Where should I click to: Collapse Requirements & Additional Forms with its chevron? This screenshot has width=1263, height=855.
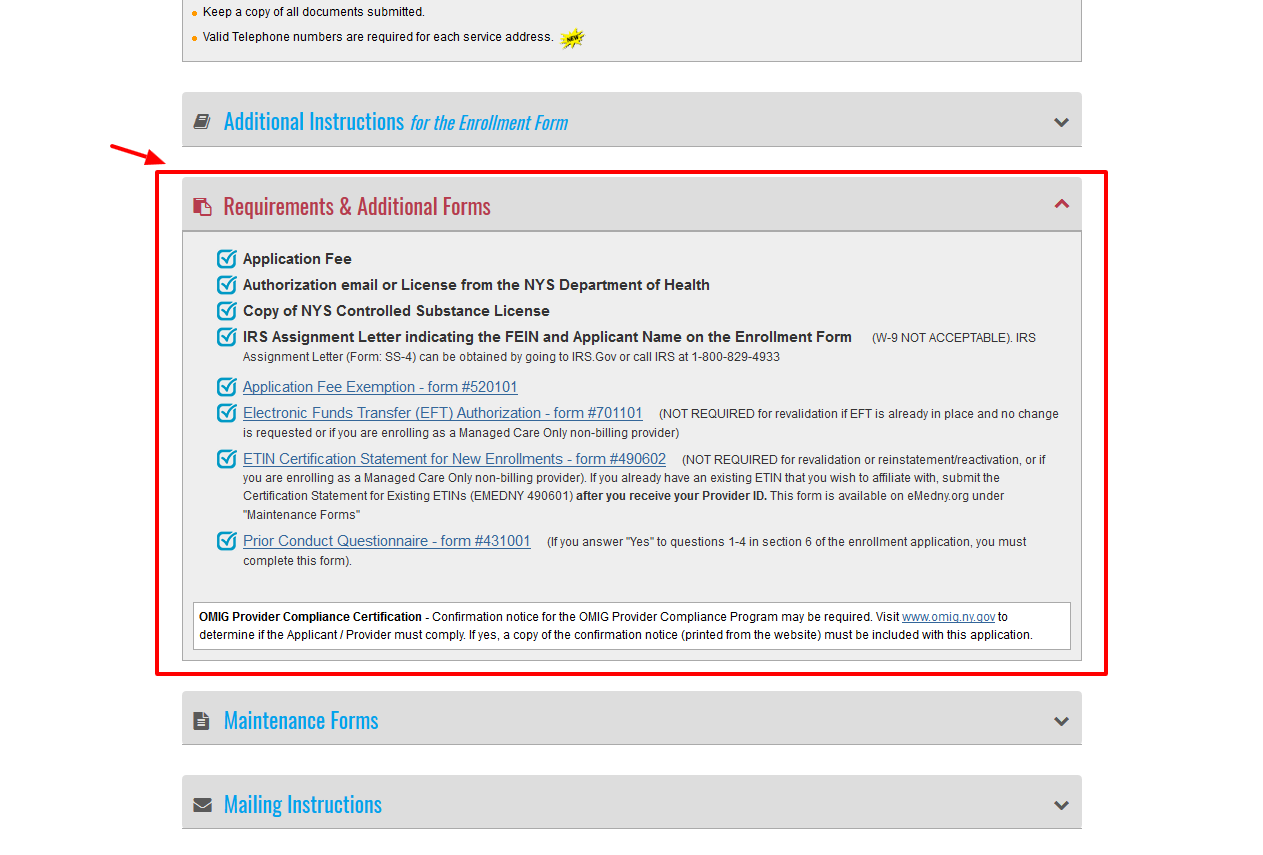[1061, 204]
